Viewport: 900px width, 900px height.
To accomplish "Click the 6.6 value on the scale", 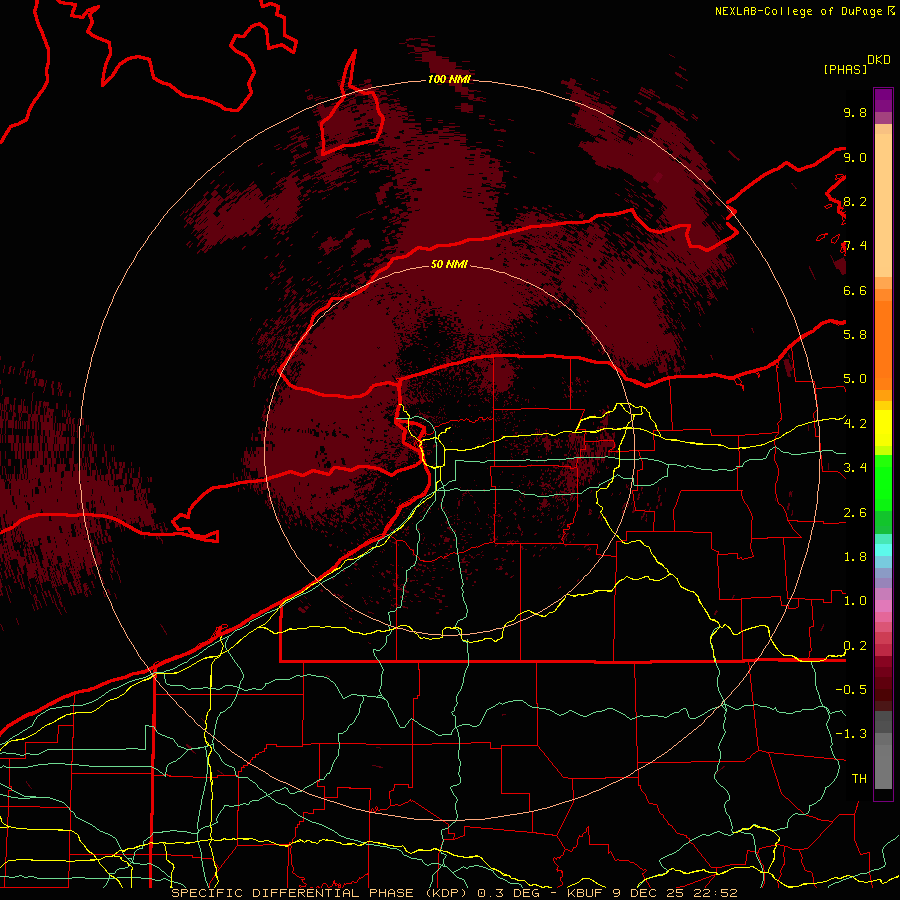I will tap(855, 290).
